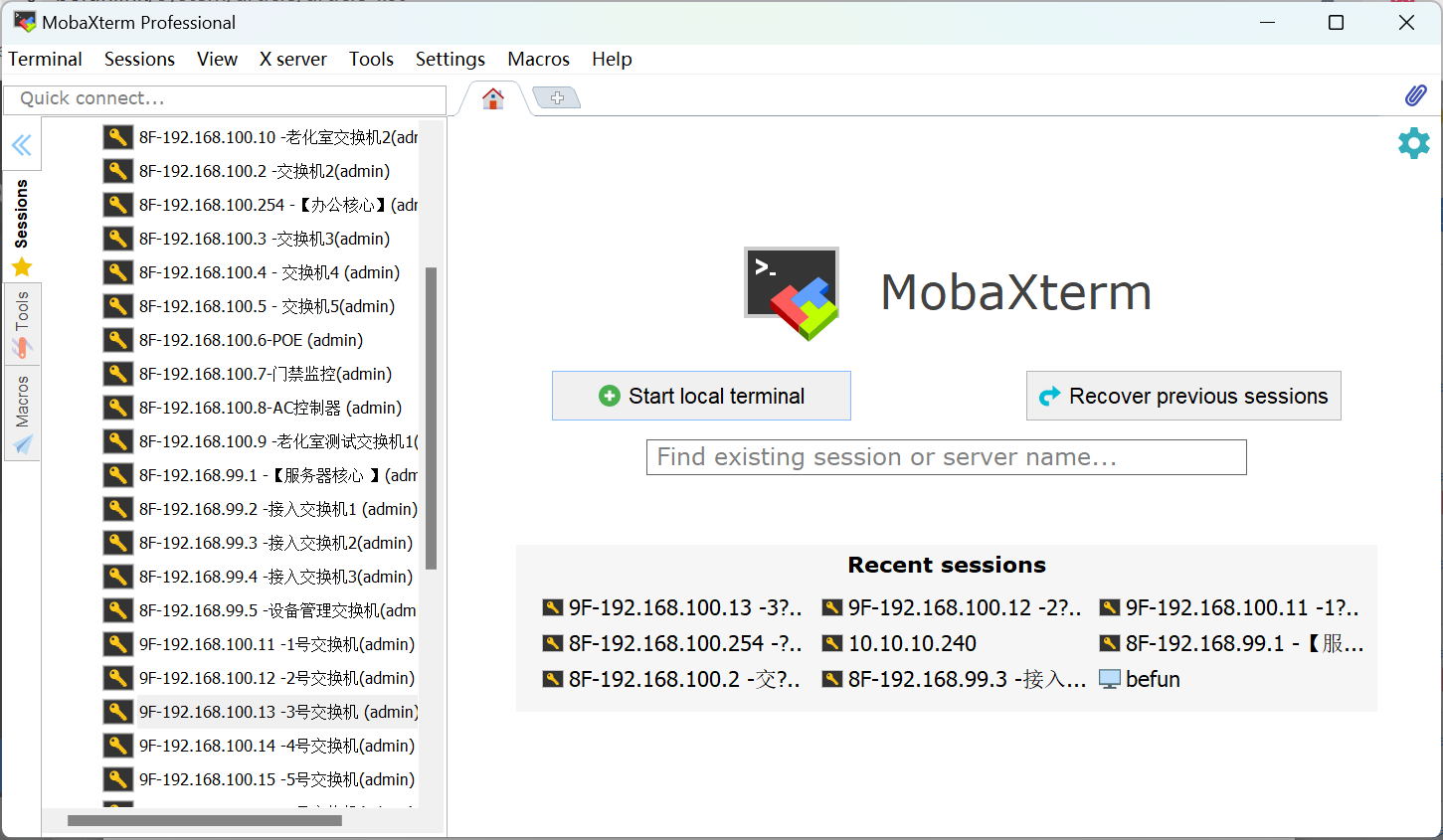Click the MobaXterm logo image
The width and height of the screenshot is (1443, 840).
pos(793,292)
